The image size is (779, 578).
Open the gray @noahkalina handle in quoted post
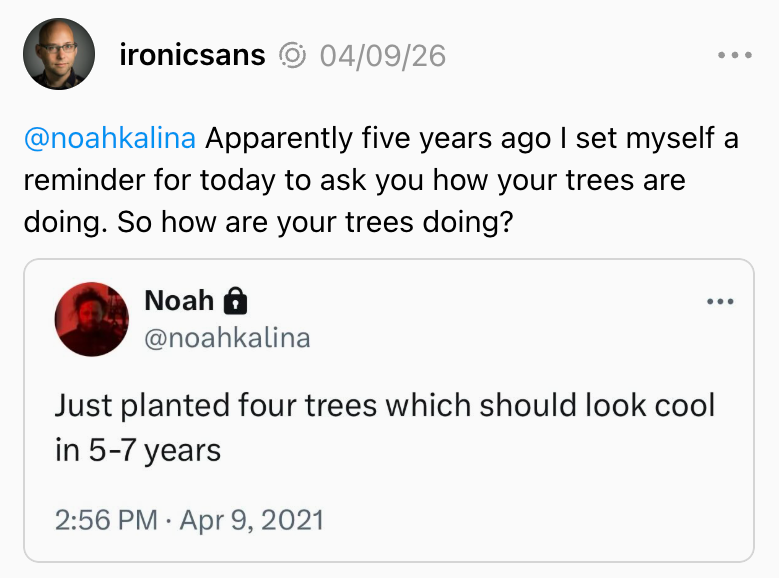click(228, 338)
